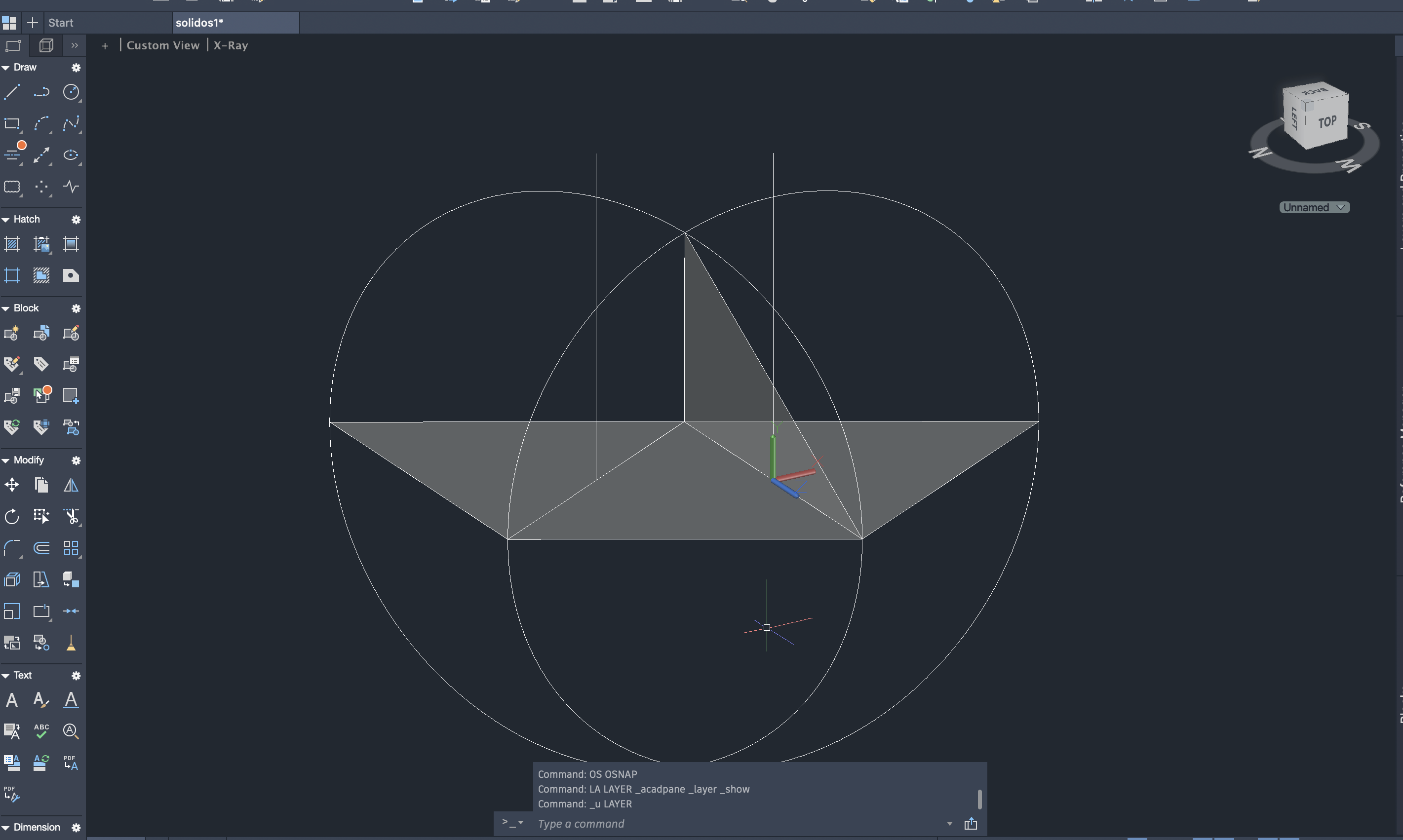This screenshot has width=1403, height=840.
Task: Select the Circle drawing tool
Action: coord(71,92)
